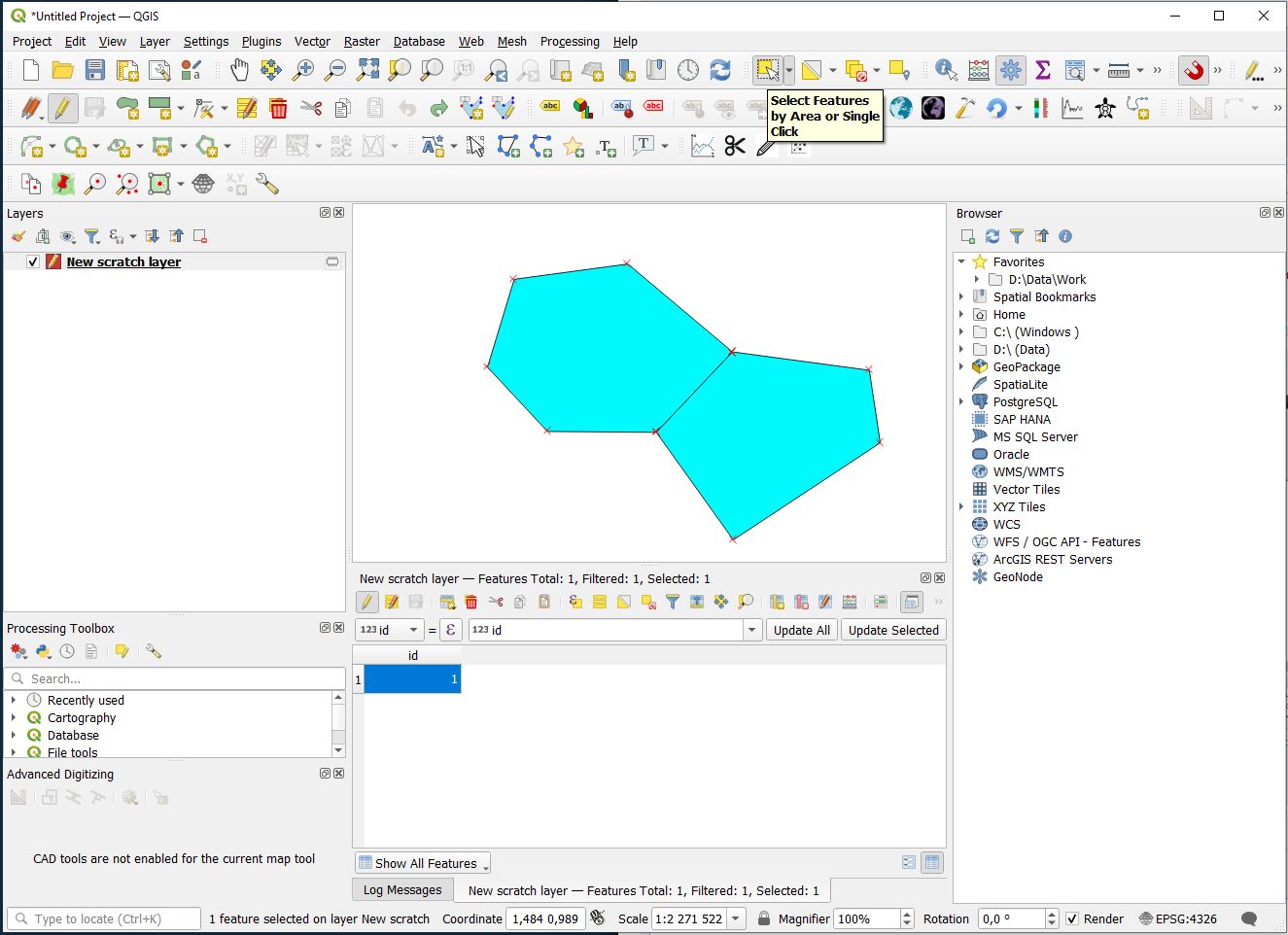
Task: Switch to the Log Messages tab
Action: click(401, 890)
